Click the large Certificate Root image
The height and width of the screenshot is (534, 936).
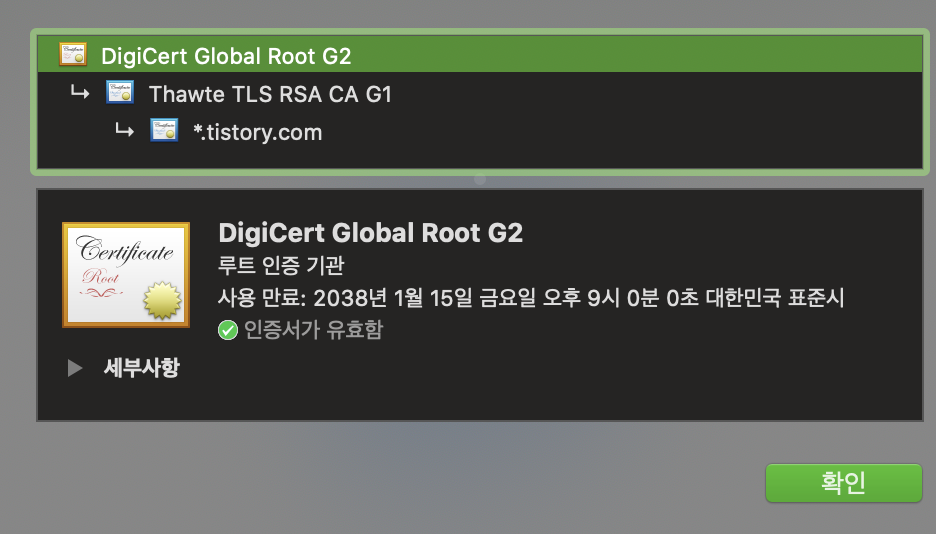126,274
